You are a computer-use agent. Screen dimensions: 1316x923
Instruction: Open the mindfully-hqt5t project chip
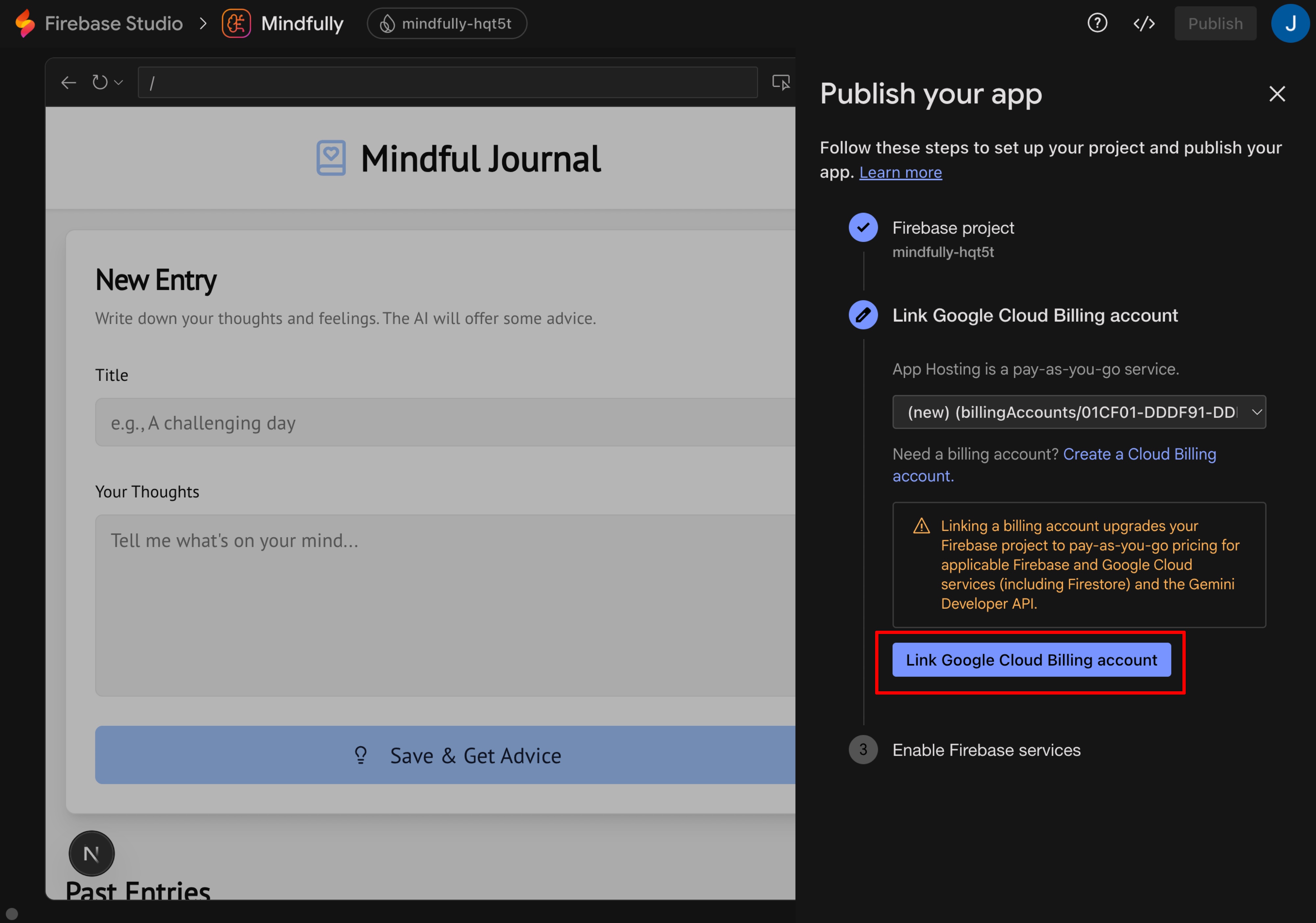pyautogui.click(x=446, y=23)
